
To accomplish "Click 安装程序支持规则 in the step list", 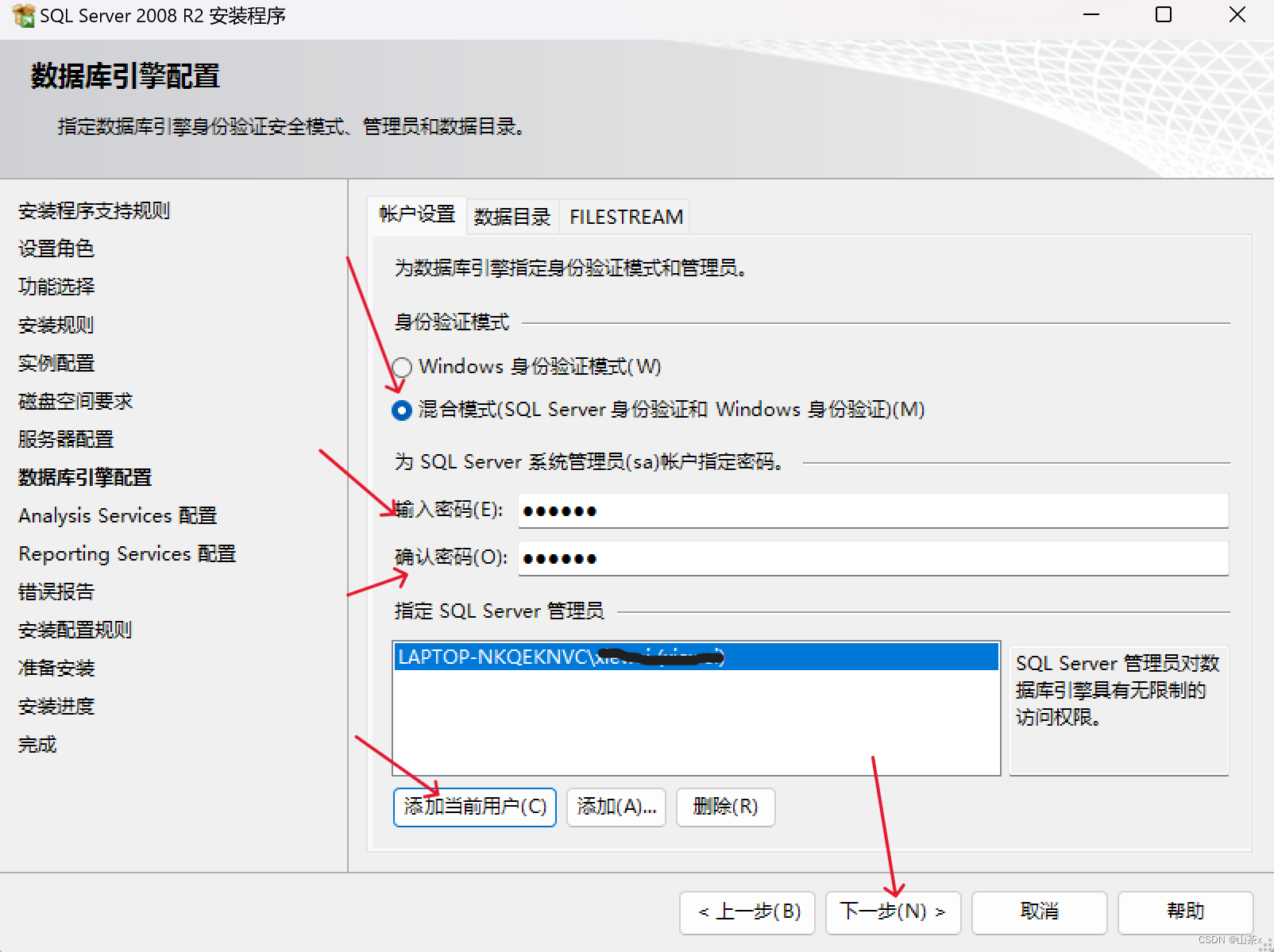I will click(x=94, y=210).
